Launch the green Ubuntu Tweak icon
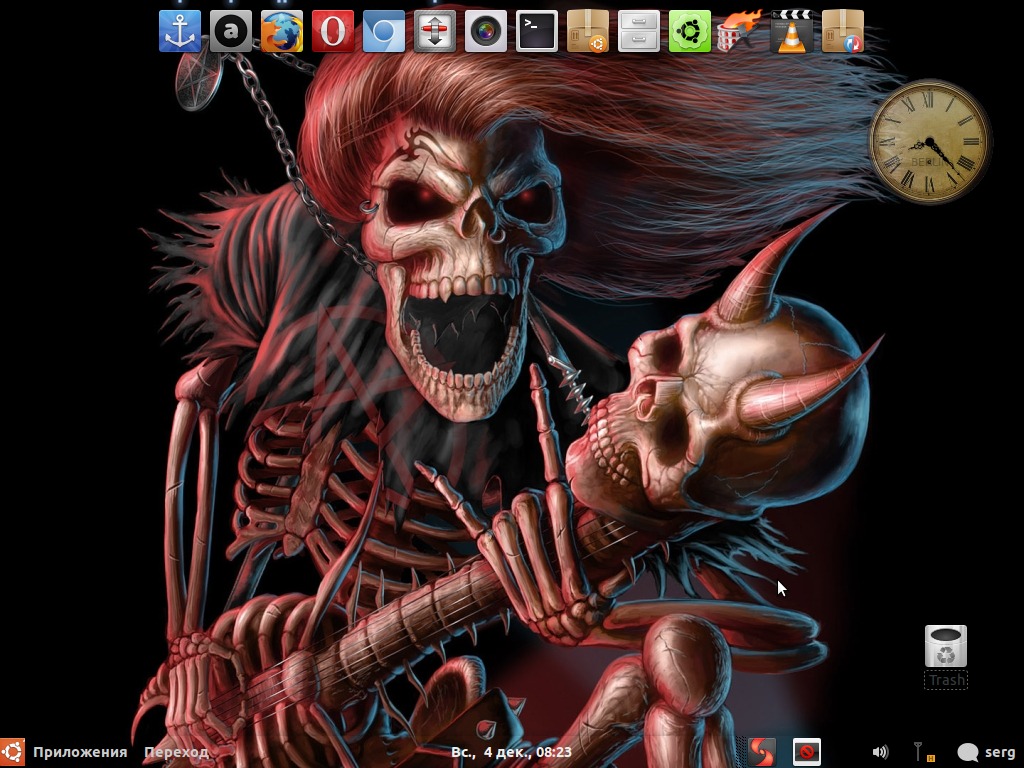 (690, 31)
